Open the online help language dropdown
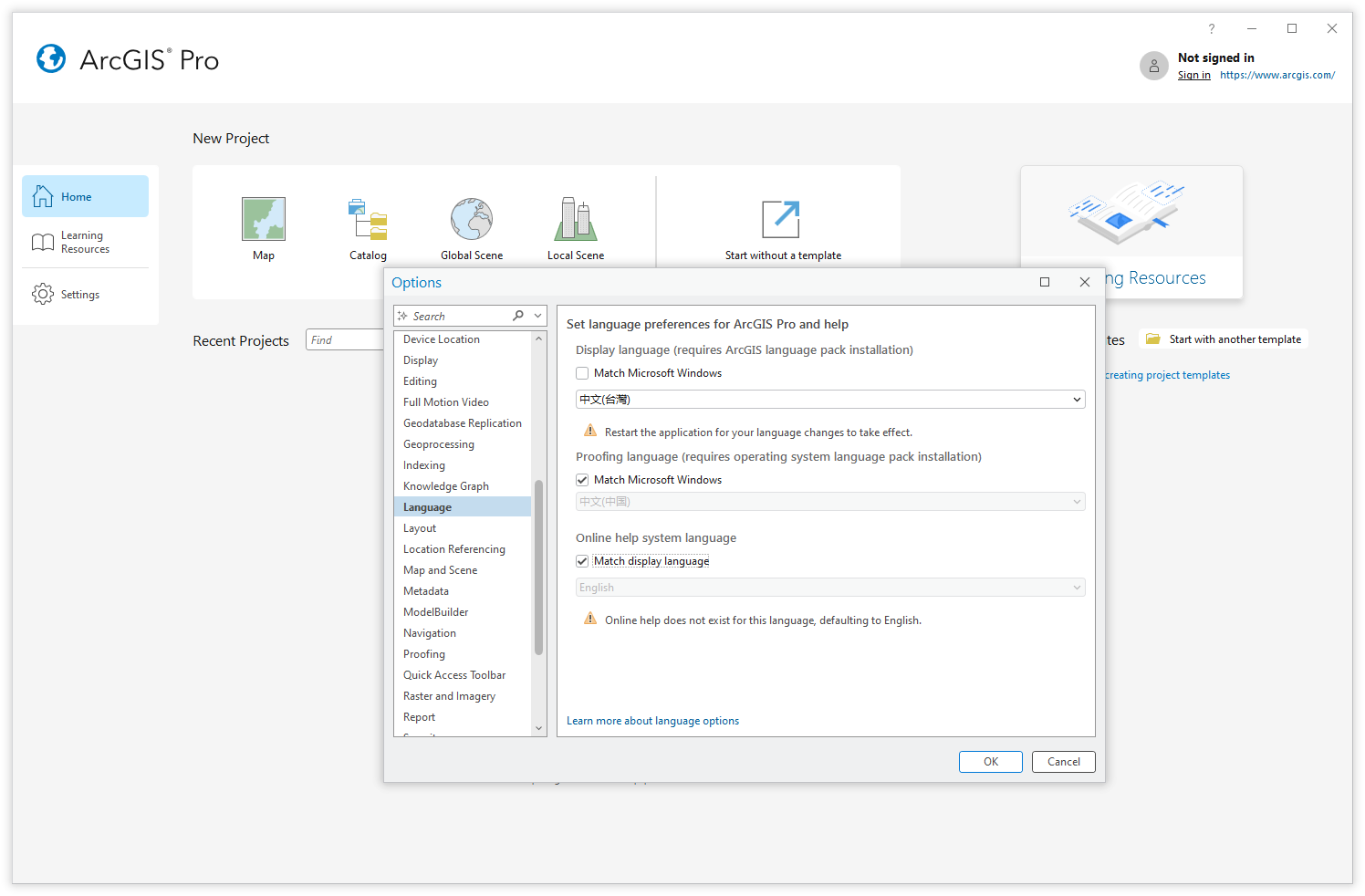This screenshot has width=1365, height=896. [x=830, y=588]
